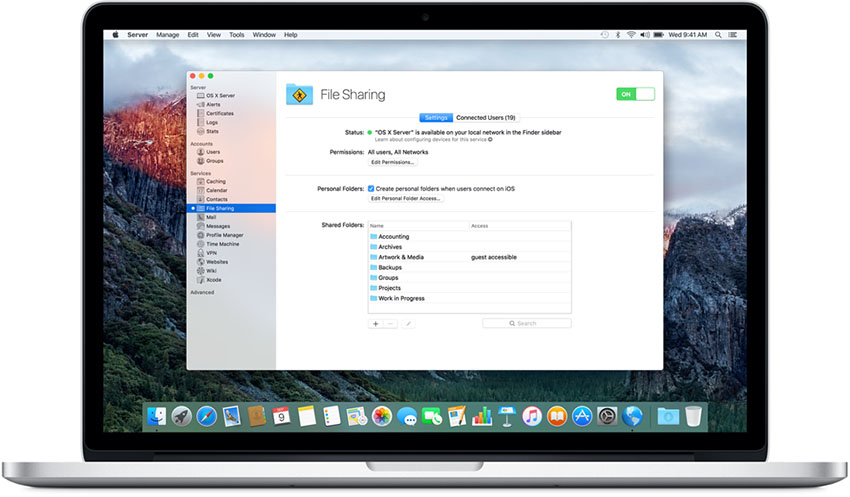
Task: Open Profile Manager service
Action: point(220,235)
